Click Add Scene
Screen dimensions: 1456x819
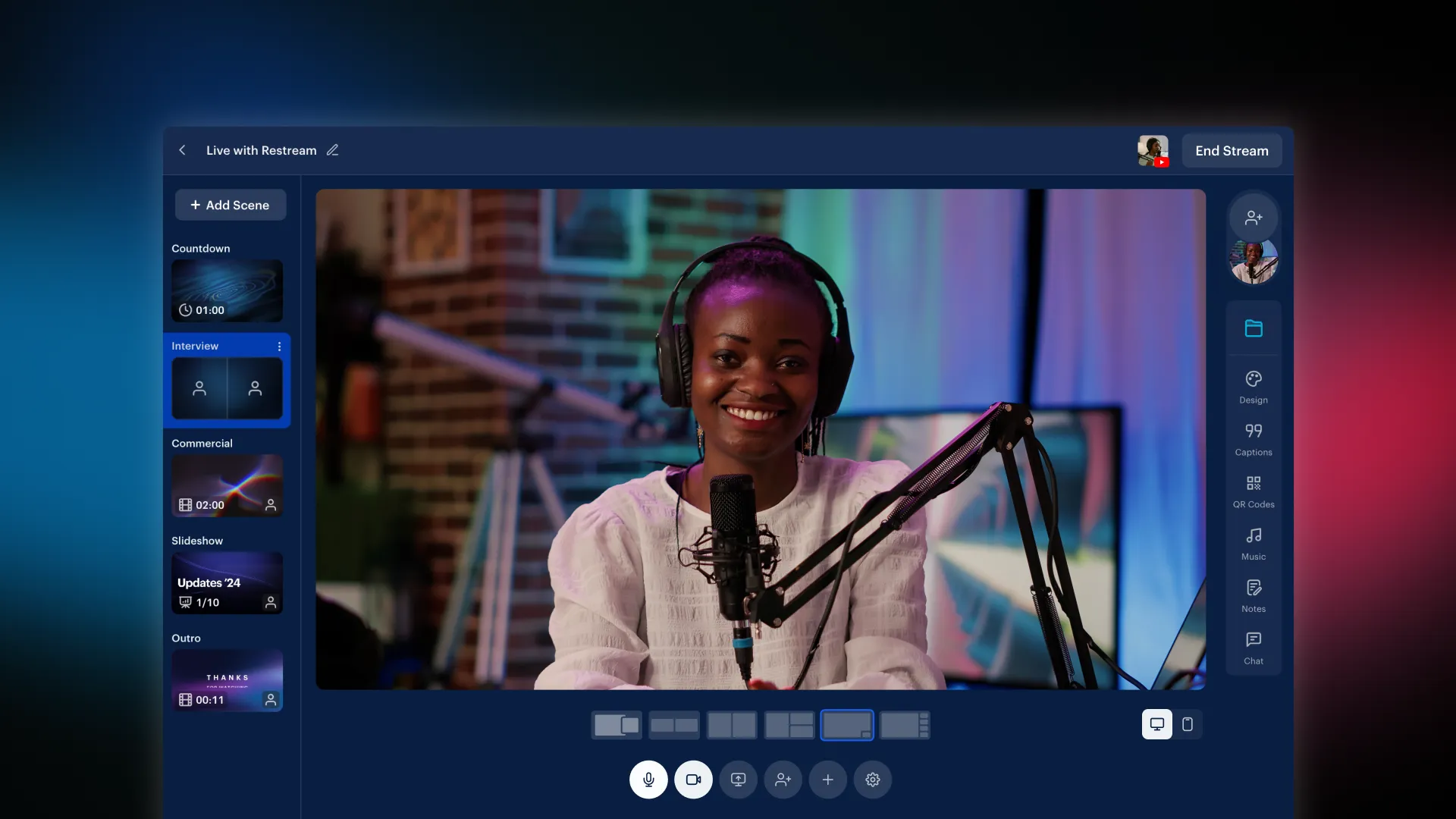point(231,205)
